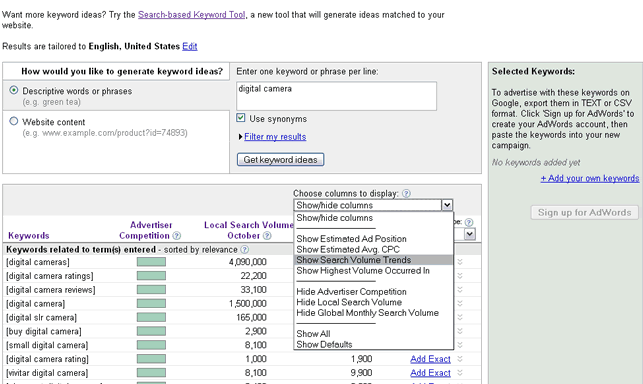Click volume value 165,000
643x384 pixels.
[x=251, y=318]
